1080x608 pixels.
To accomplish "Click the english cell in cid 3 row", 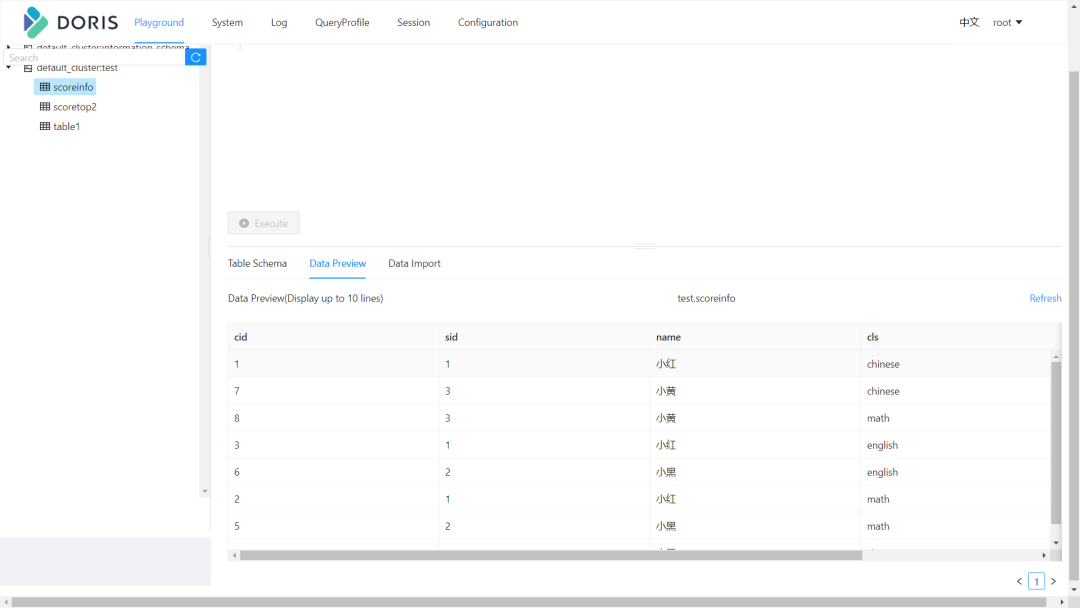I will pyautogui.click(x=956, y=445).
